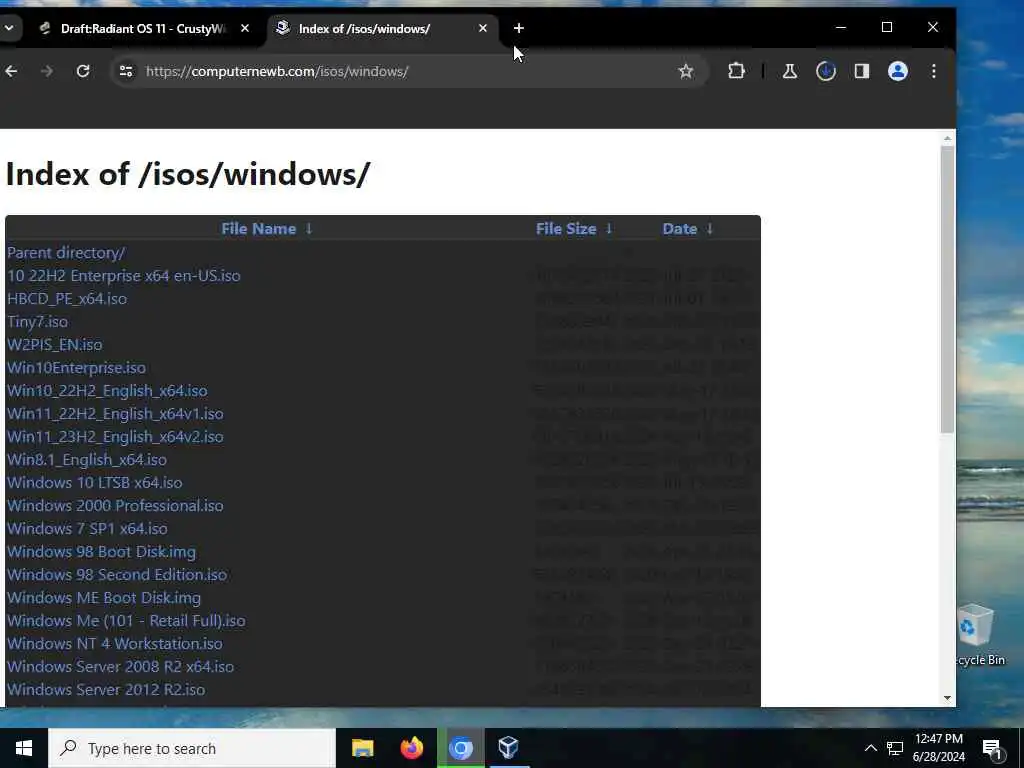Screen dimensions: 1024x768
Task: View site information icon in address bar
Action: (x=126, y=71)
